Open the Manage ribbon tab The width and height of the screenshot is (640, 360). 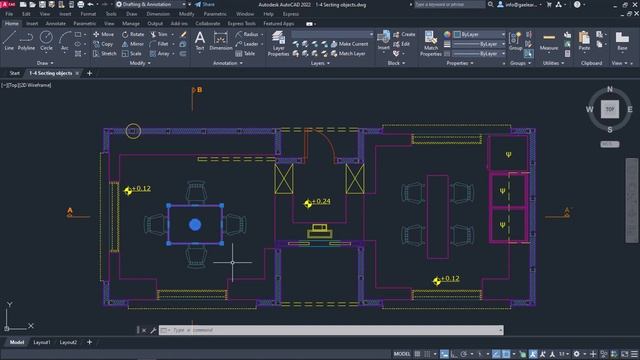point(131,24)
